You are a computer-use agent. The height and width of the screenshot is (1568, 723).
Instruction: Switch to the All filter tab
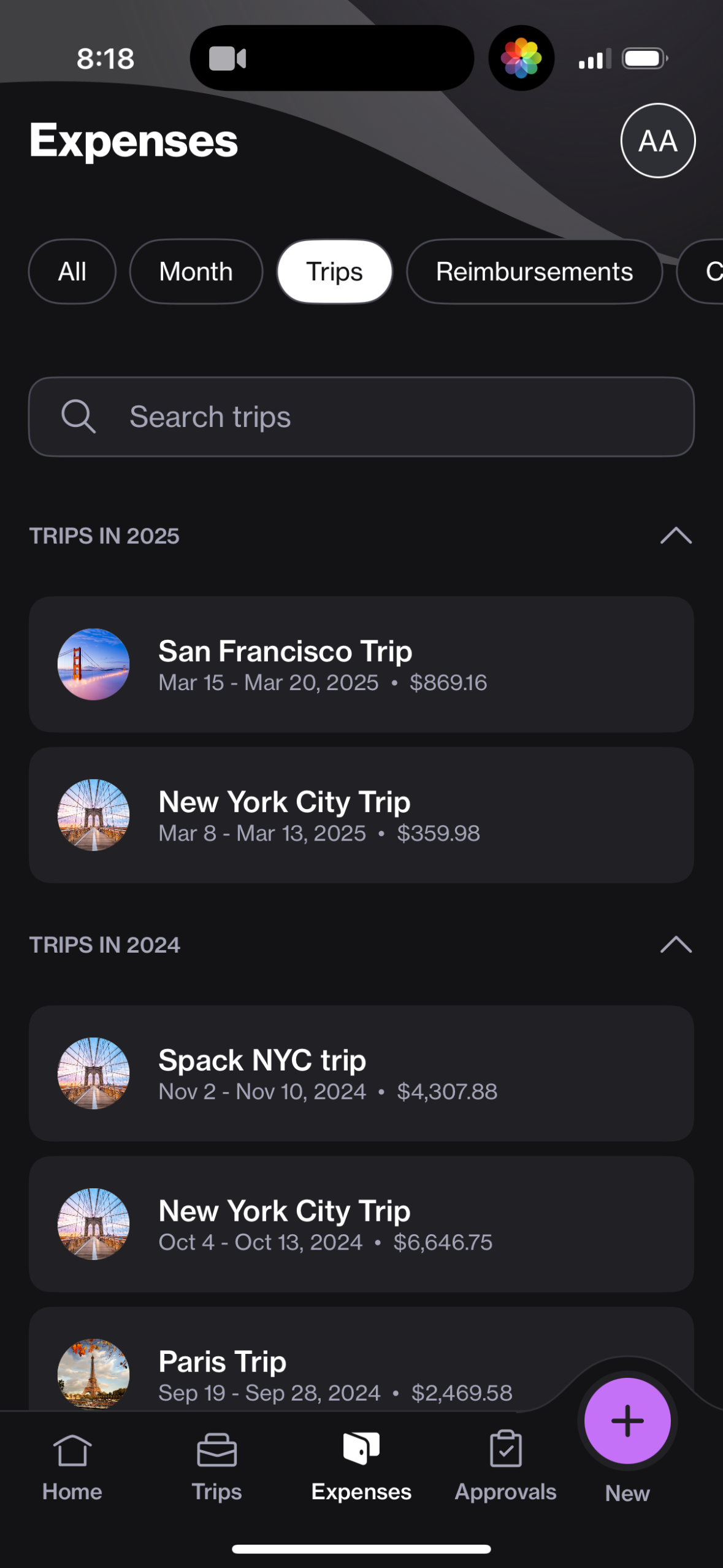72,272
